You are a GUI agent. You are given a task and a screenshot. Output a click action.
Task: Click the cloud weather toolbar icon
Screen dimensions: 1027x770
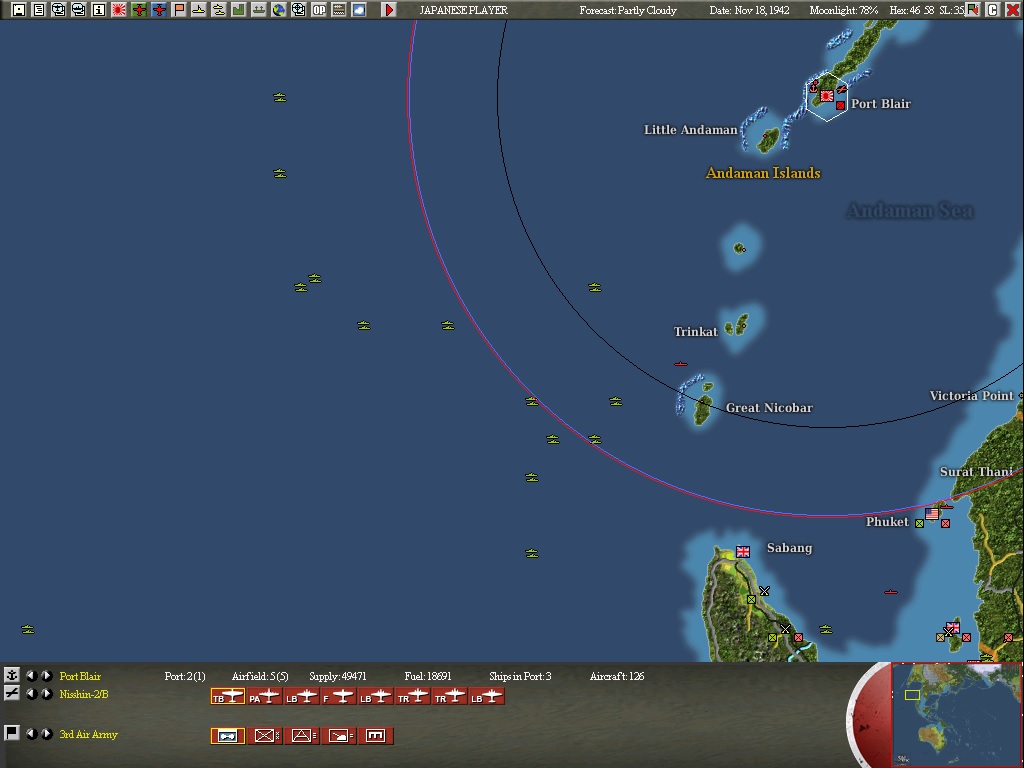(x=359, y=10)
